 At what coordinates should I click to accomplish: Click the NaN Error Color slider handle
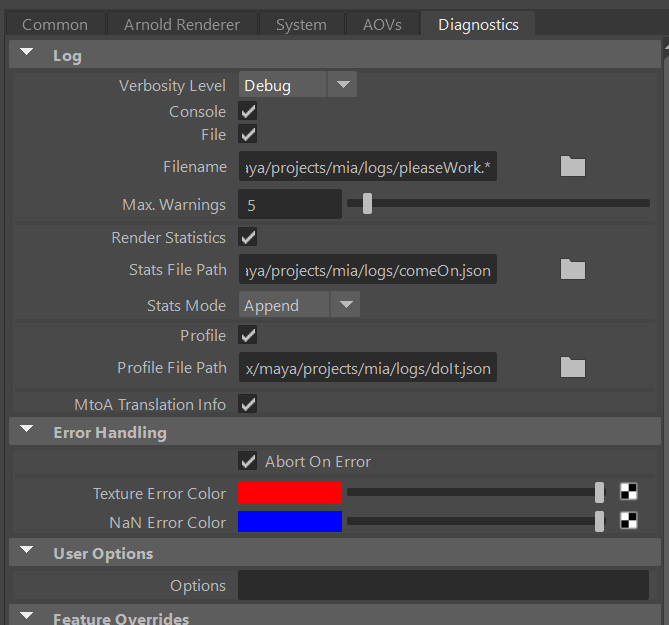(599, 522)
